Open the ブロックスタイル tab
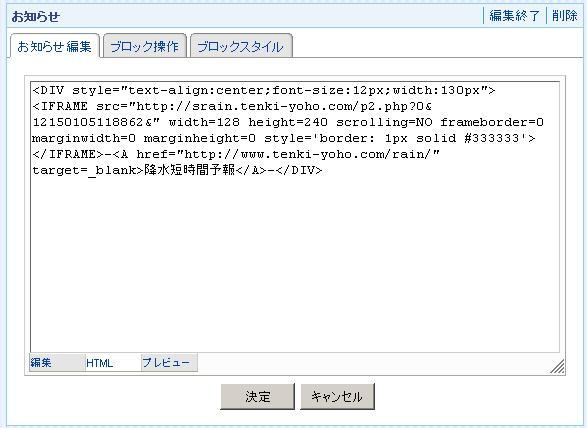Viewport: 587px width, 428px height. 241,46
